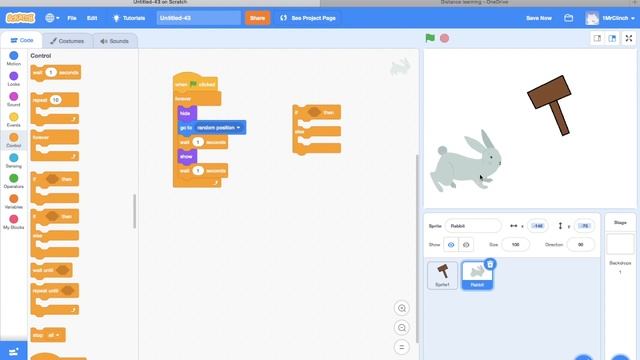Click the red stop button
This screenshot has width=640, height=360.
pyautogui.click(x=444, y=38)
